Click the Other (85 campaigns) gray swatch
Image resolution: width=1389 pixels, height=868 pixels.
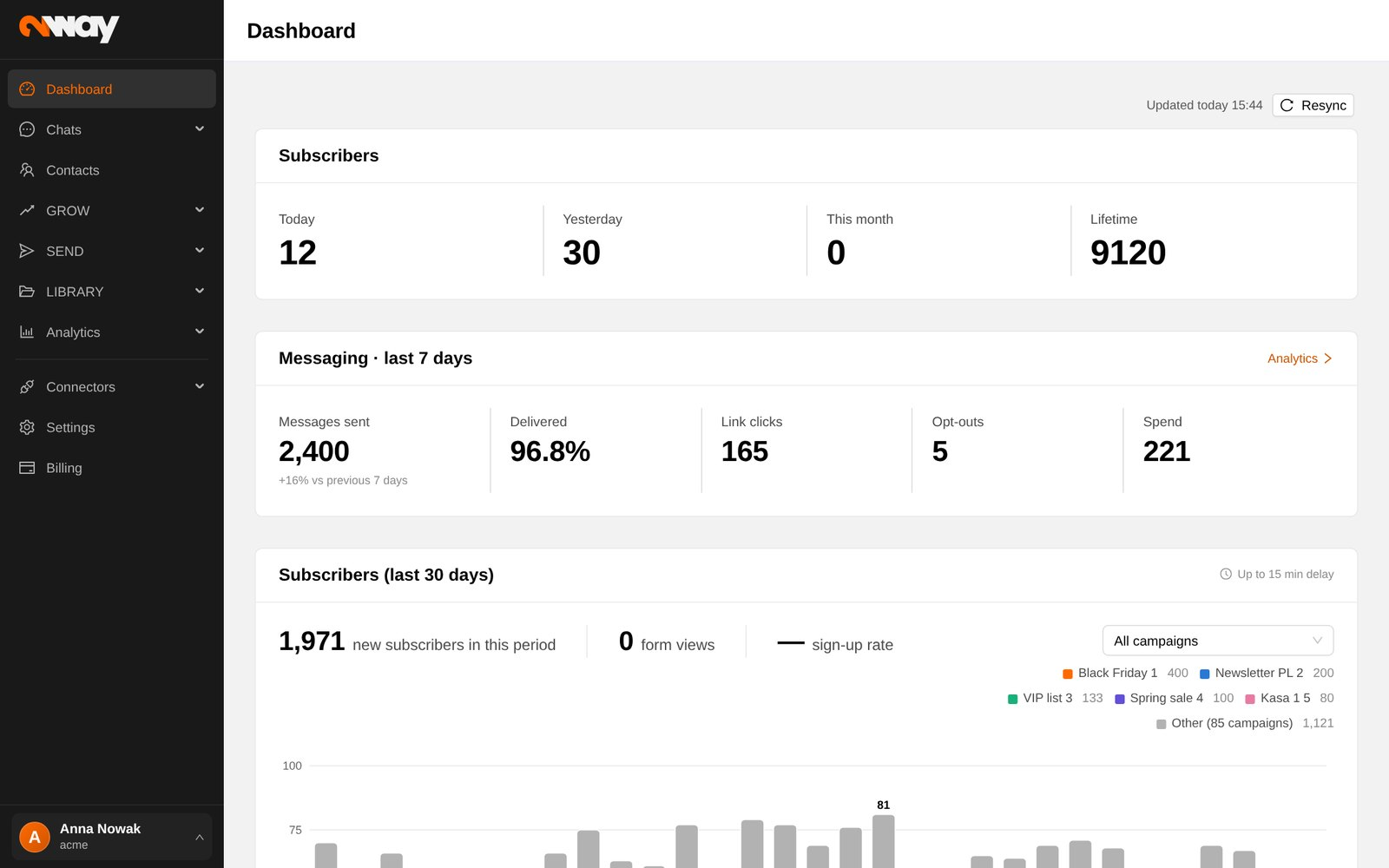pyautogui.click(x=1162, y=724)
